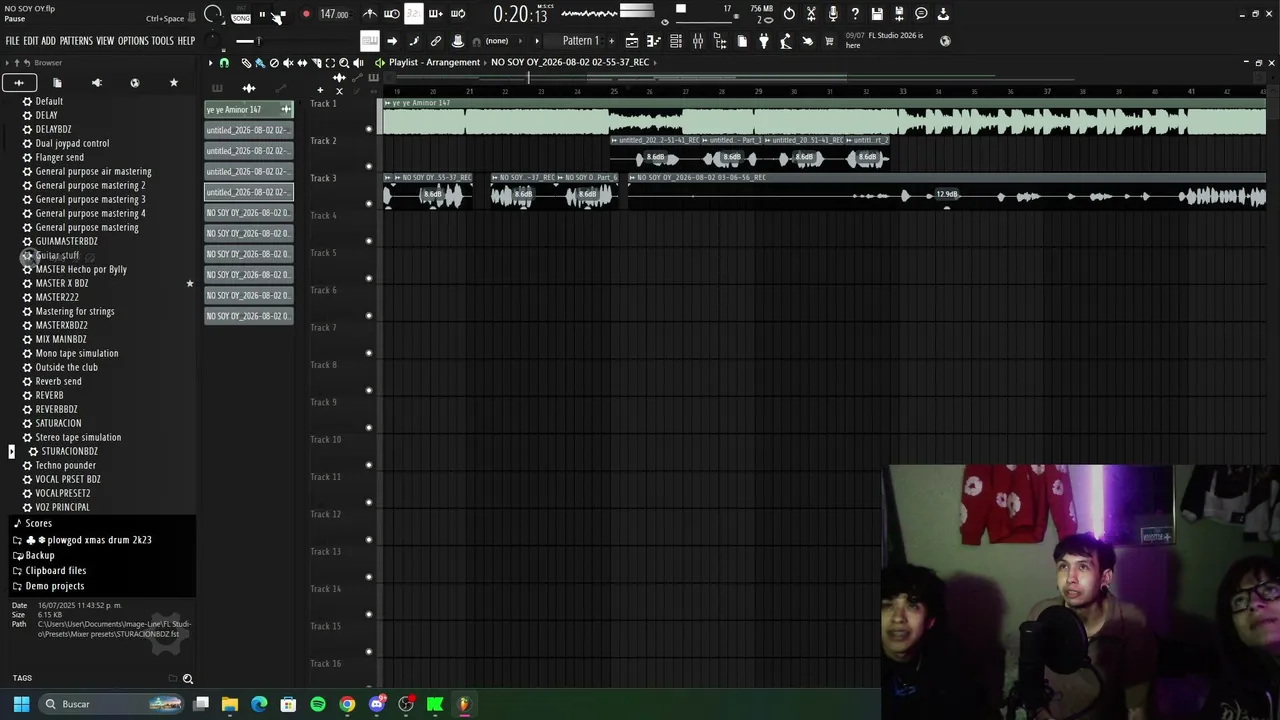Open the playlist options menu arrow
Screen dimensions: 1280x720
click(x=210, y=63)
